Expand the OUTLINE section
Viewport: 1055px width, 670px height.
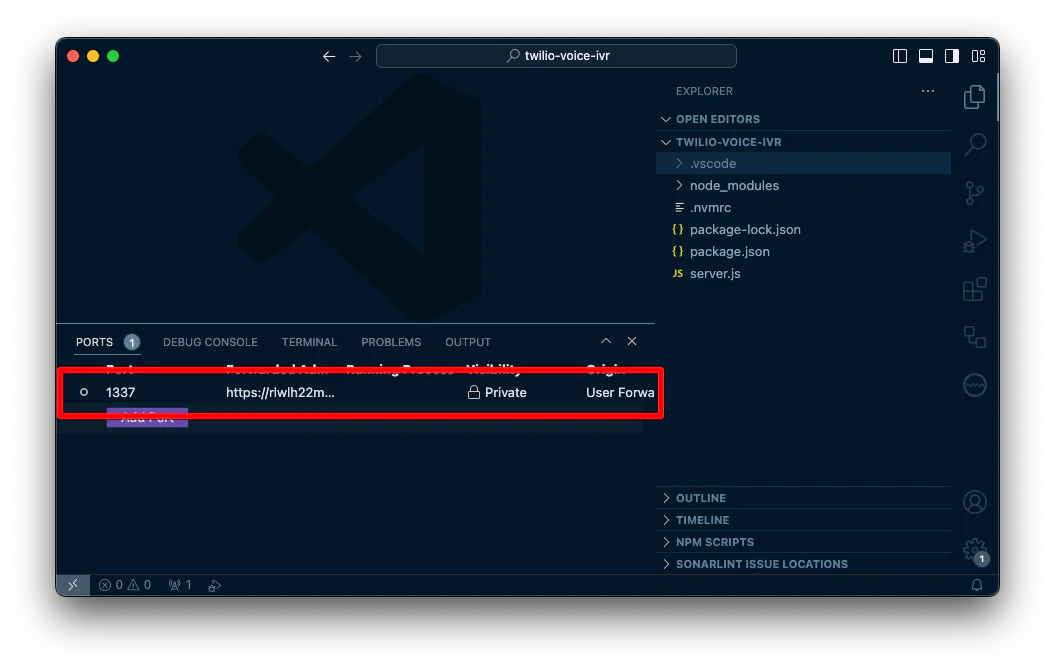[x=803, y=498]
